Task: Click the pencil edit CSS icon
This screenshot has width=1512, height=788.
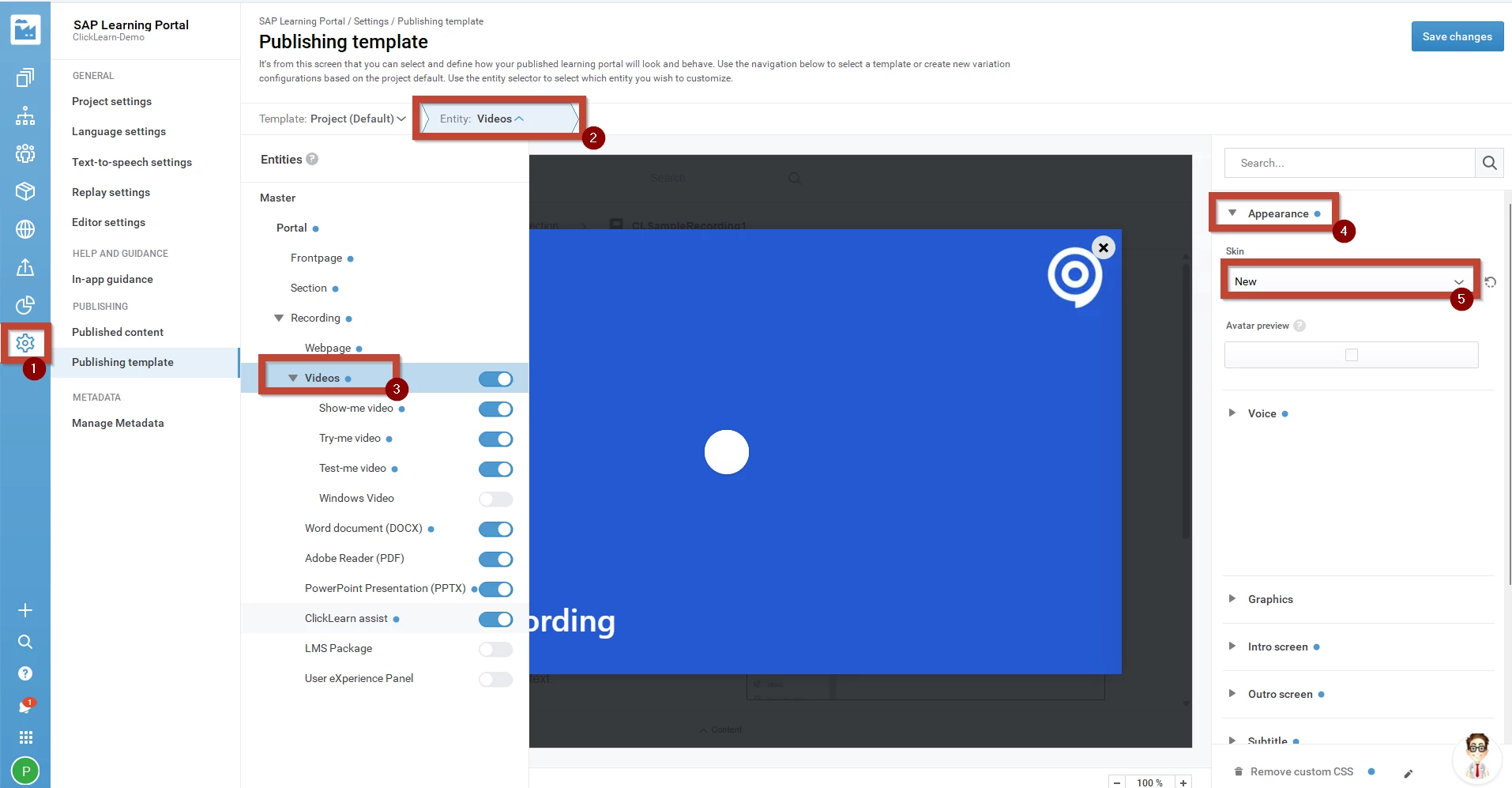Action: (x=1408, y=774)
